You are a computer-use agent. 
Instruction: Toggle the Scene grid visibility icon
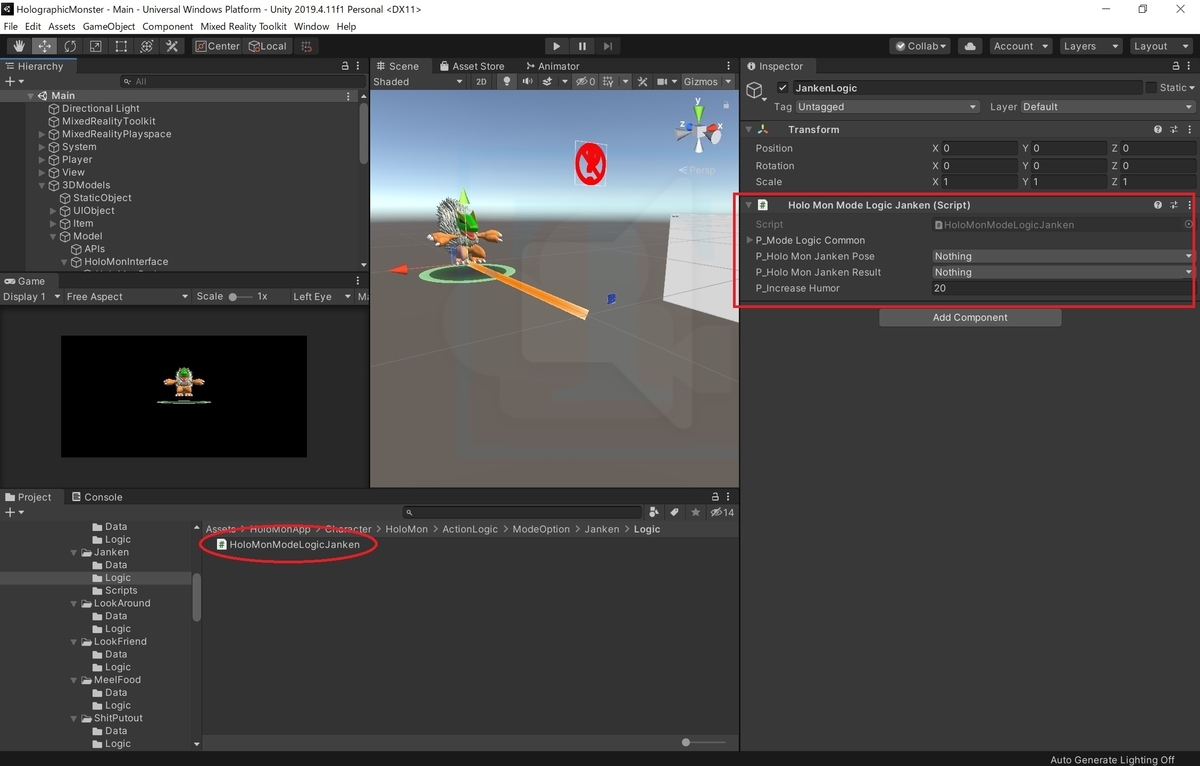pyautogui.click(x=609, y=82)
